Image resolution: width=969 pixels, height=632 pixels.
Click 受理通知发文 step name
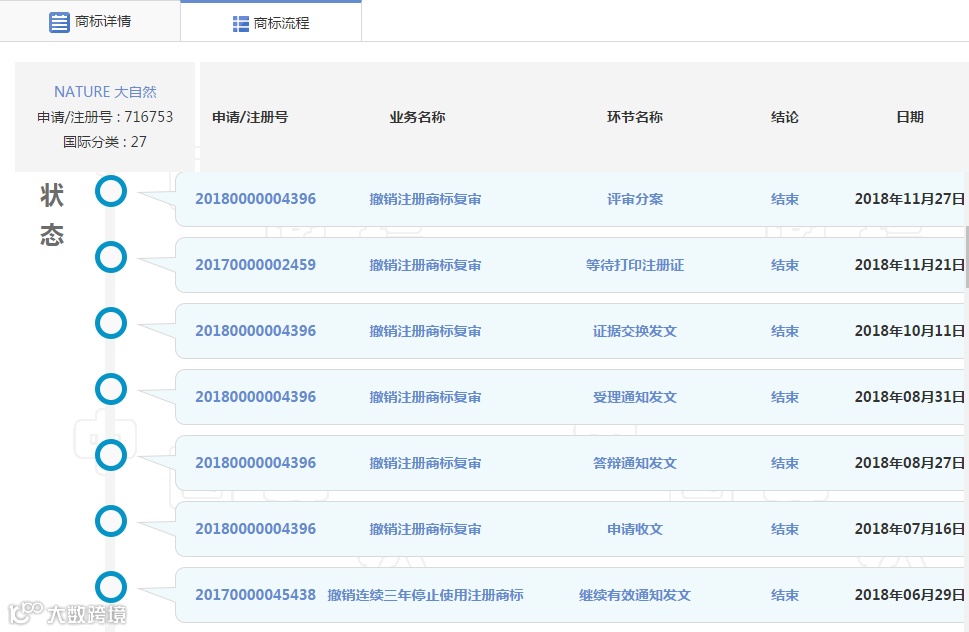pos(635,398)
